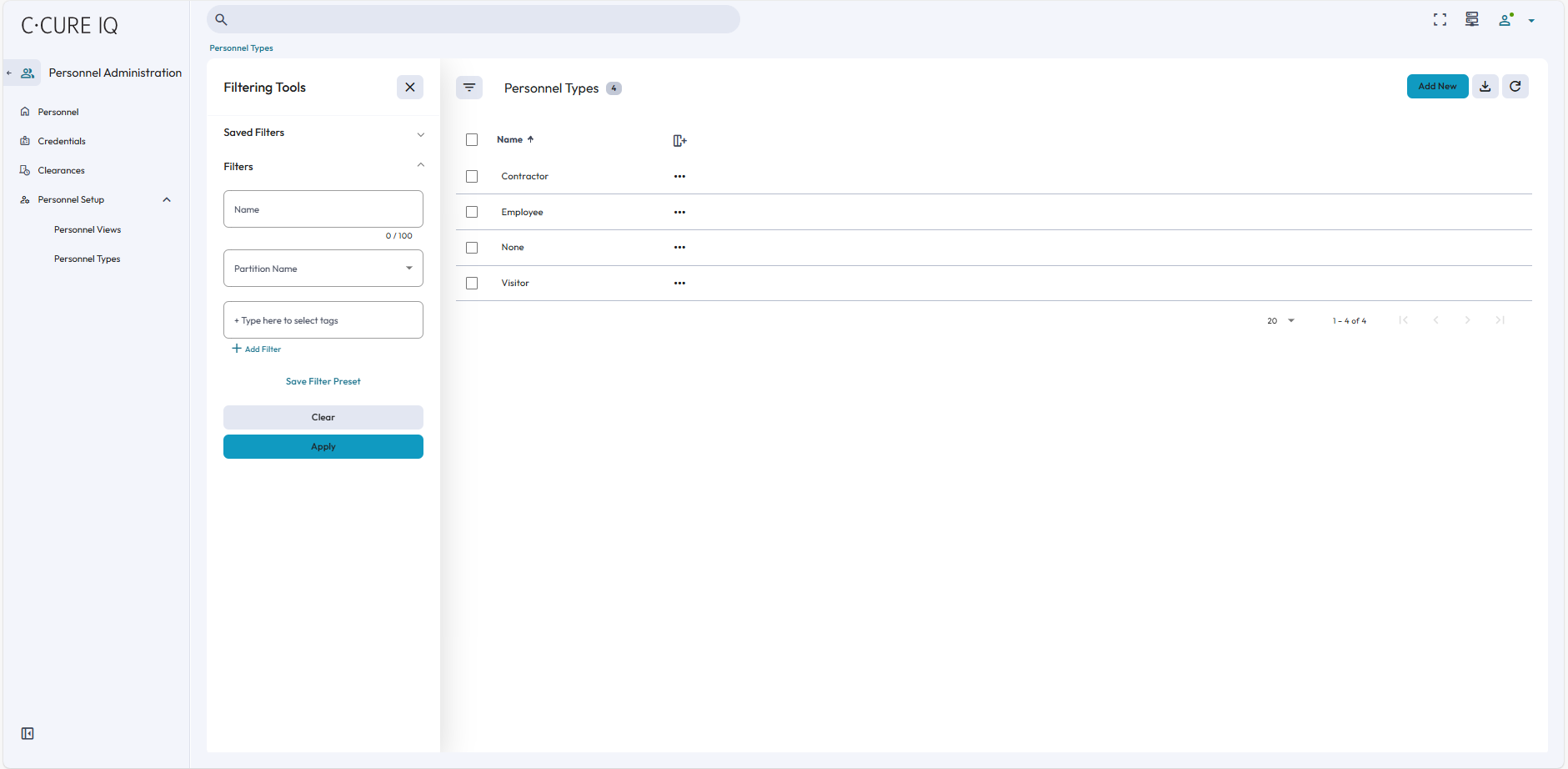Screen dimensions: 1568x769
Task: Refresh the Personnel Types list
Action: click(1515, 87)
